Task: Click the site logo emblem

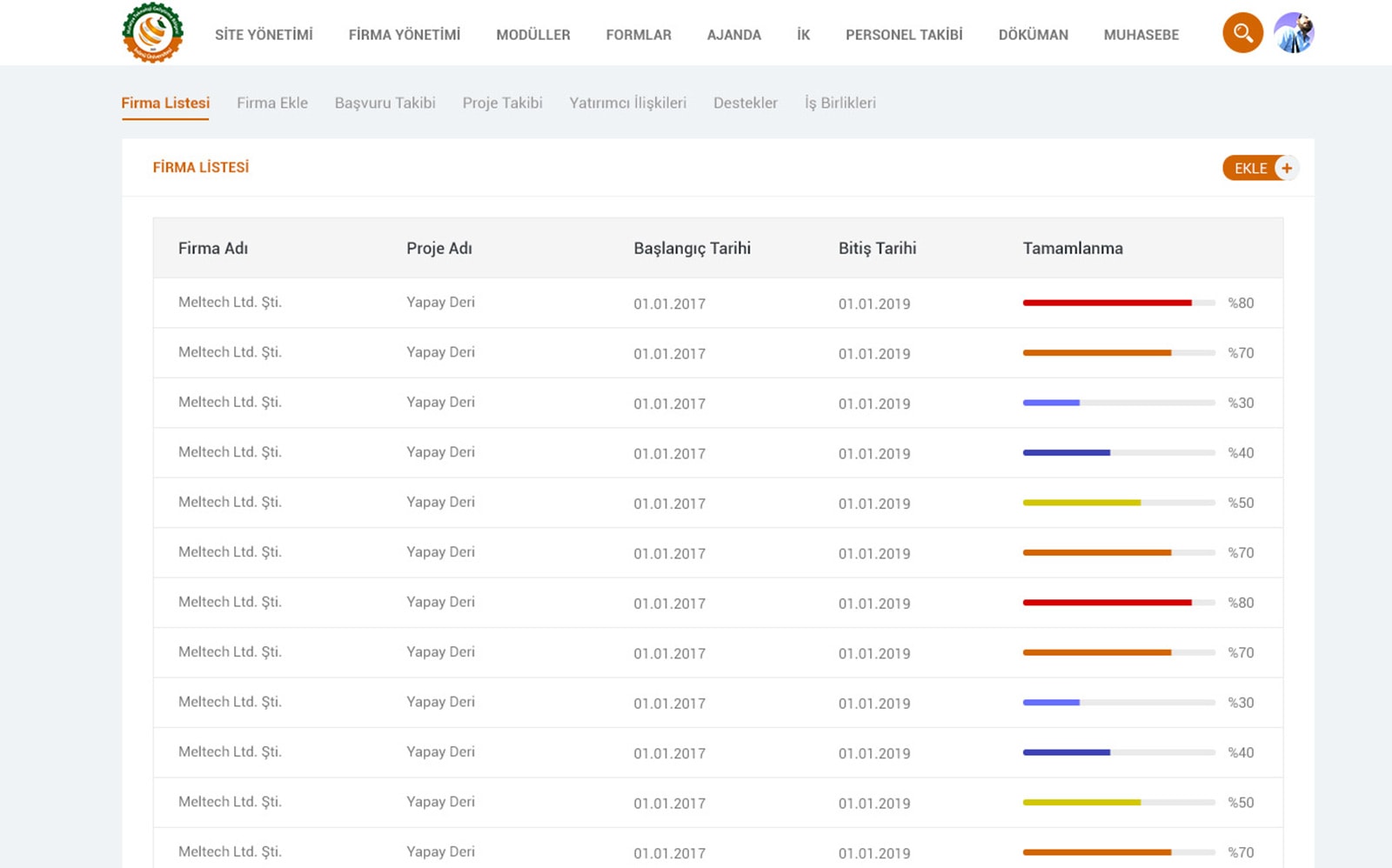Action: click(153, 33)
